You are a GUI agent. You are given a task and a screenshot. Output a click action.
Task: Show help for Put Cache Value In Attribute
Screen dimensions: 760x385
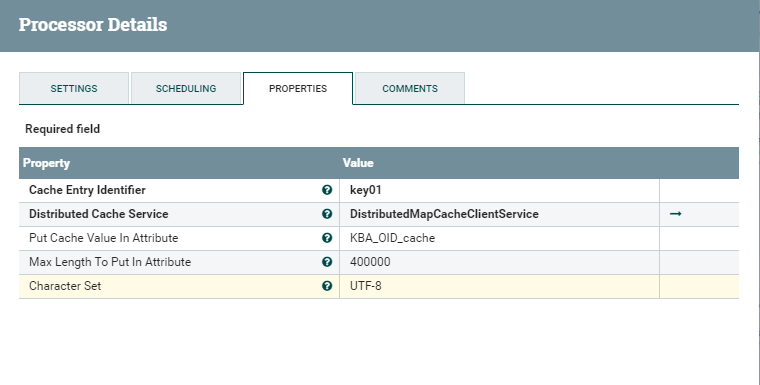pos(327,238)
